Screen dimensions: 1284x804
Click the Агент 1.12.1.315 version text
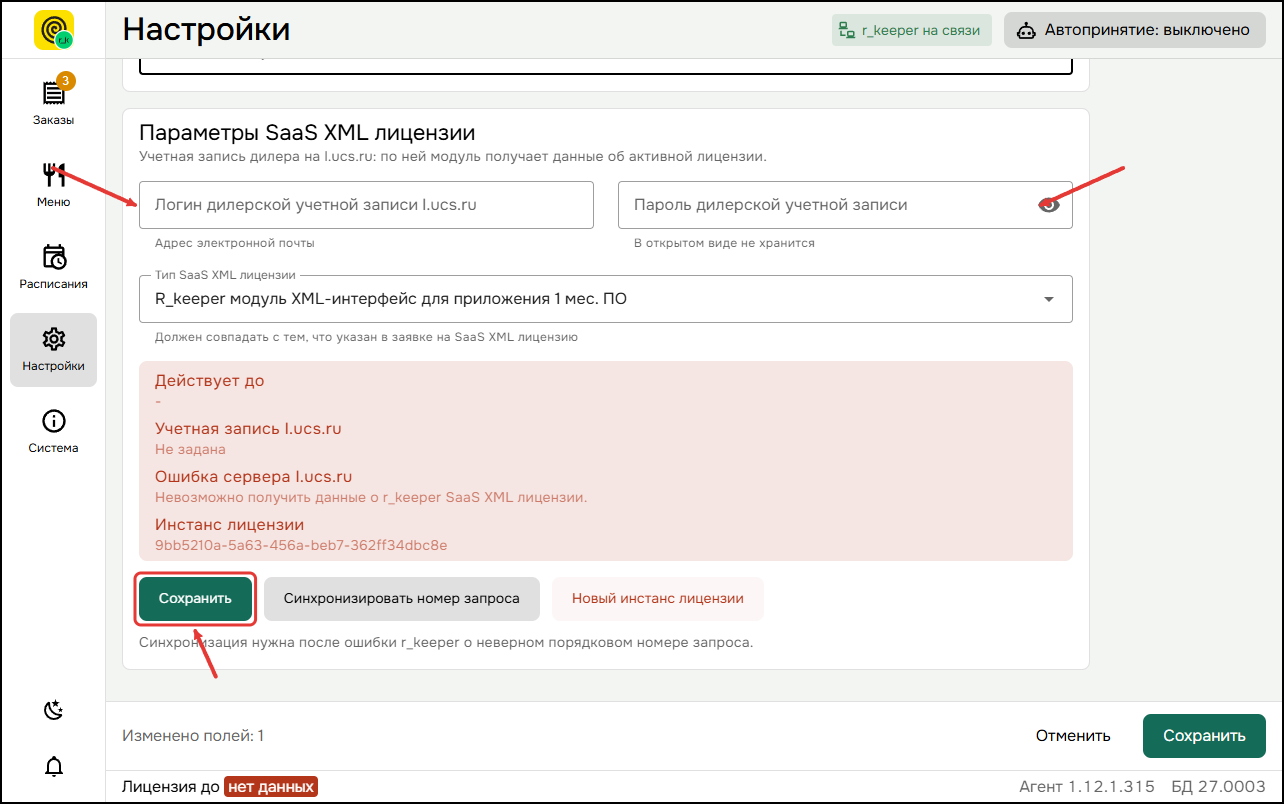pos(1087,787)
